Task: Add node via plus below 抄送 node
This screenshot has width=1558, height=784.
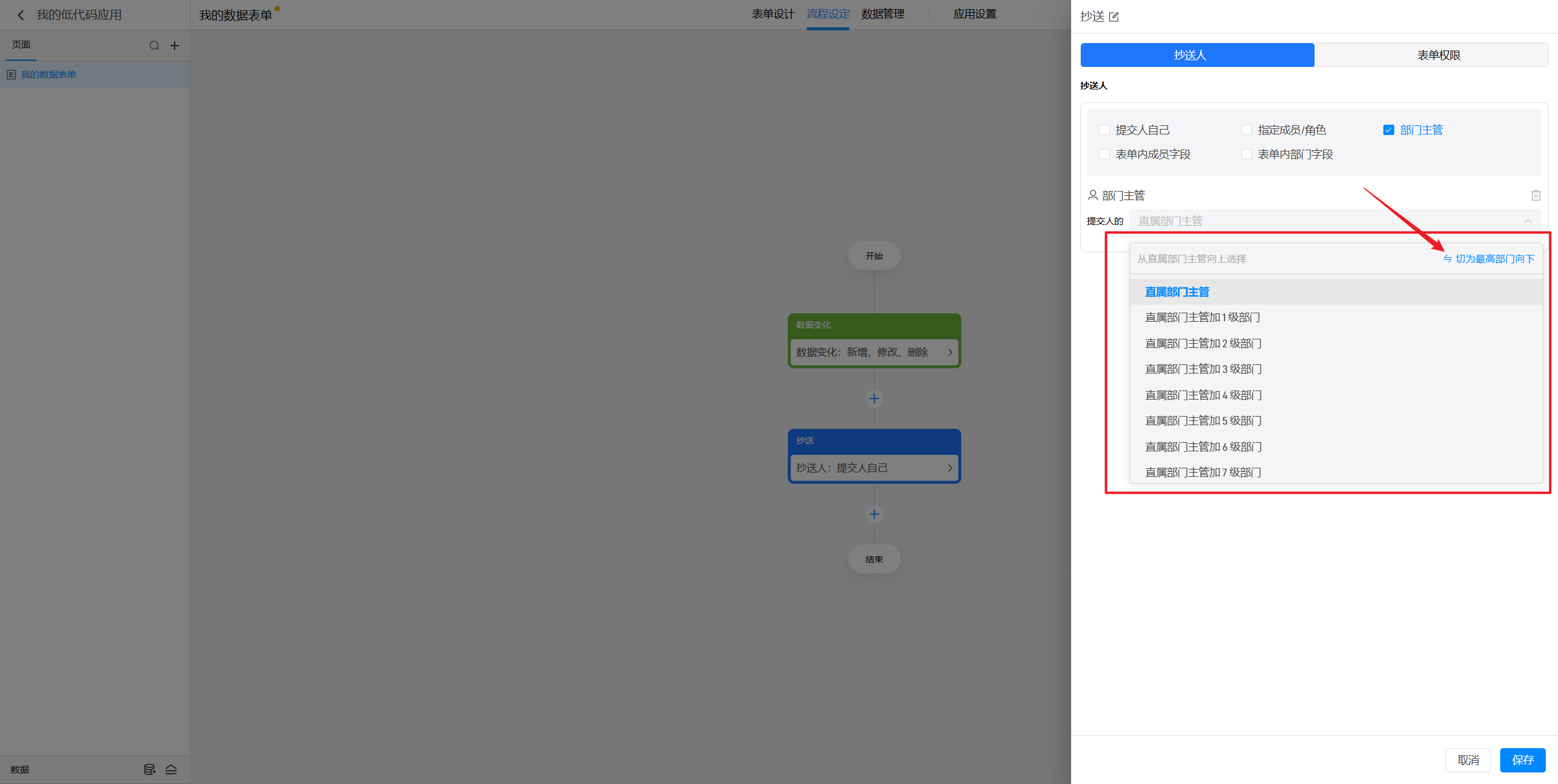Action: pos(874,514)
